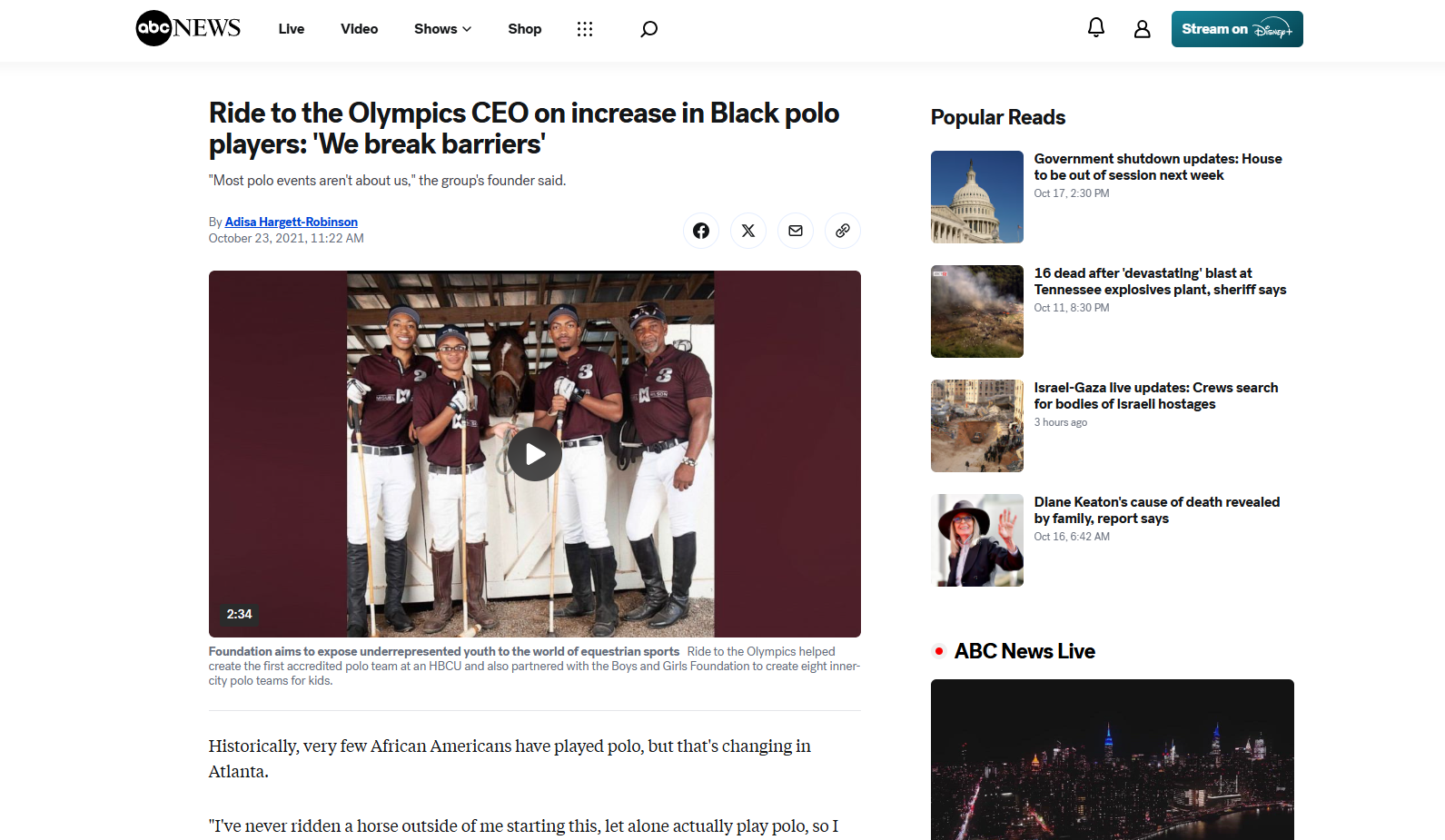This screenshot has width=1445, height=840.
Task: Expand the Shows dropdown menu
Action: (x=442, y=29)
